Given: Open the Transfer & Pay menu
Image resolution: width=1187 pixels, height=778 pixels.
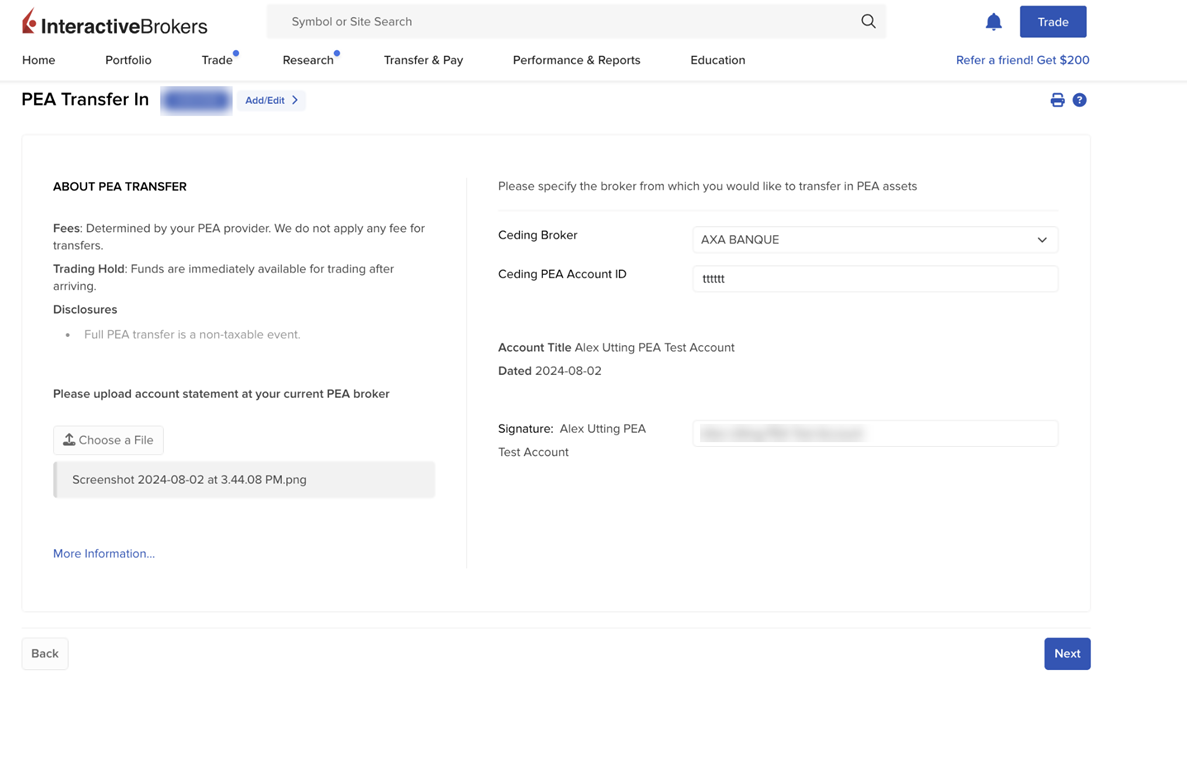Looking at the screenshot, I should click(423, 60).
